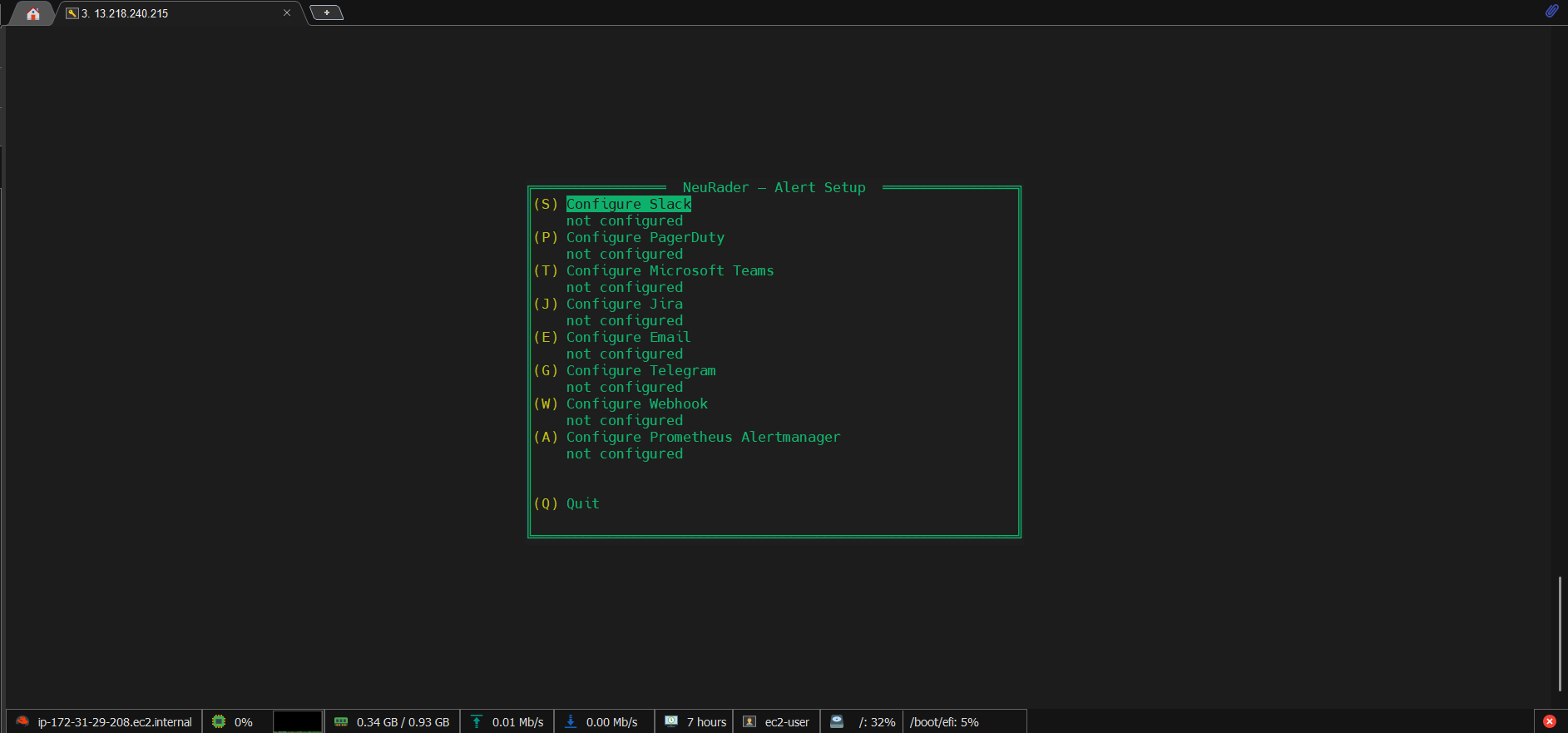The image size is (1568, 733).
Task: Select Configure PagerDuty menu entry
Action: point(646,237)
